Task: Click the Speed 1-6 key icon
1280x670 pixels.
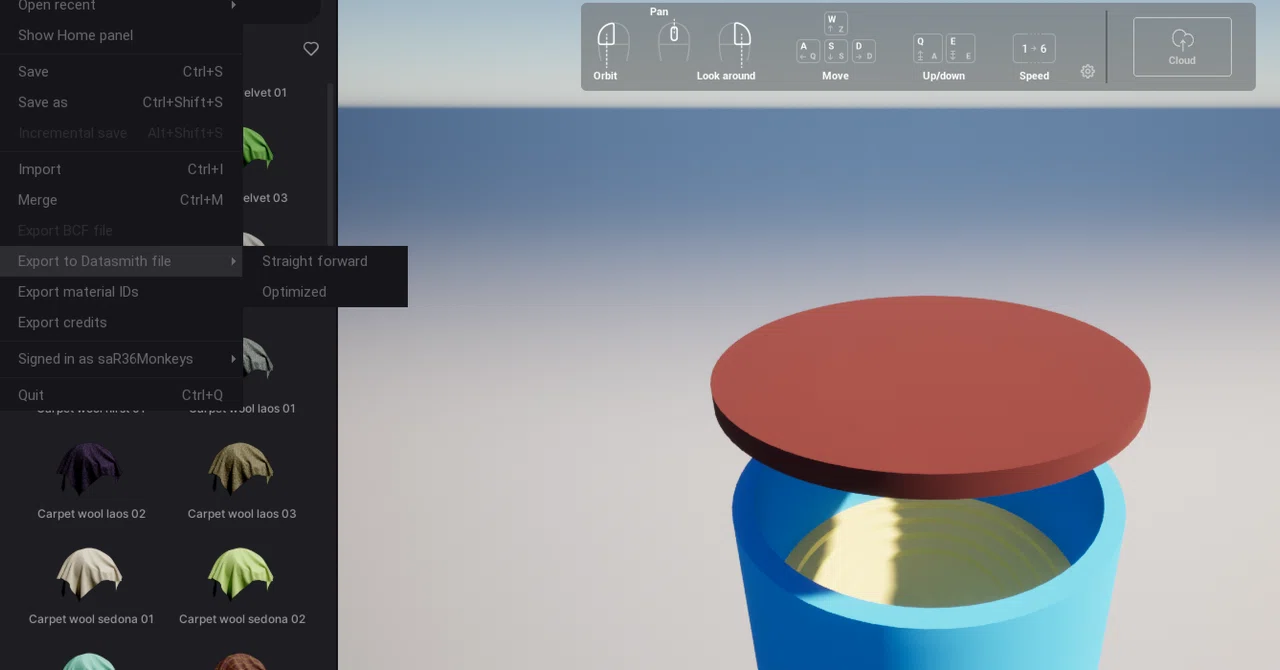Action: tap(1034, 48)
